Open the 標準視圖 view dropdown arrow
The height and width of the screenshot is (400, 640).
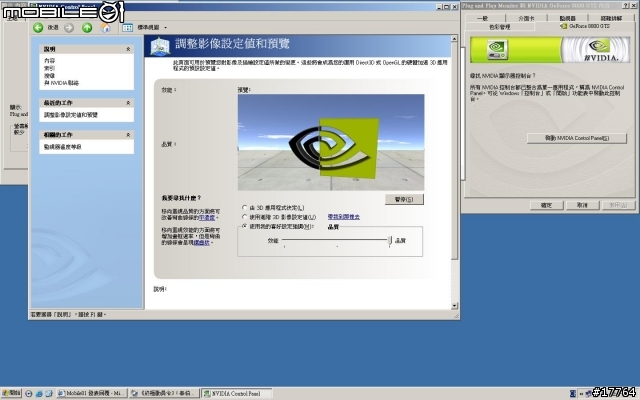tap(165, 28)
